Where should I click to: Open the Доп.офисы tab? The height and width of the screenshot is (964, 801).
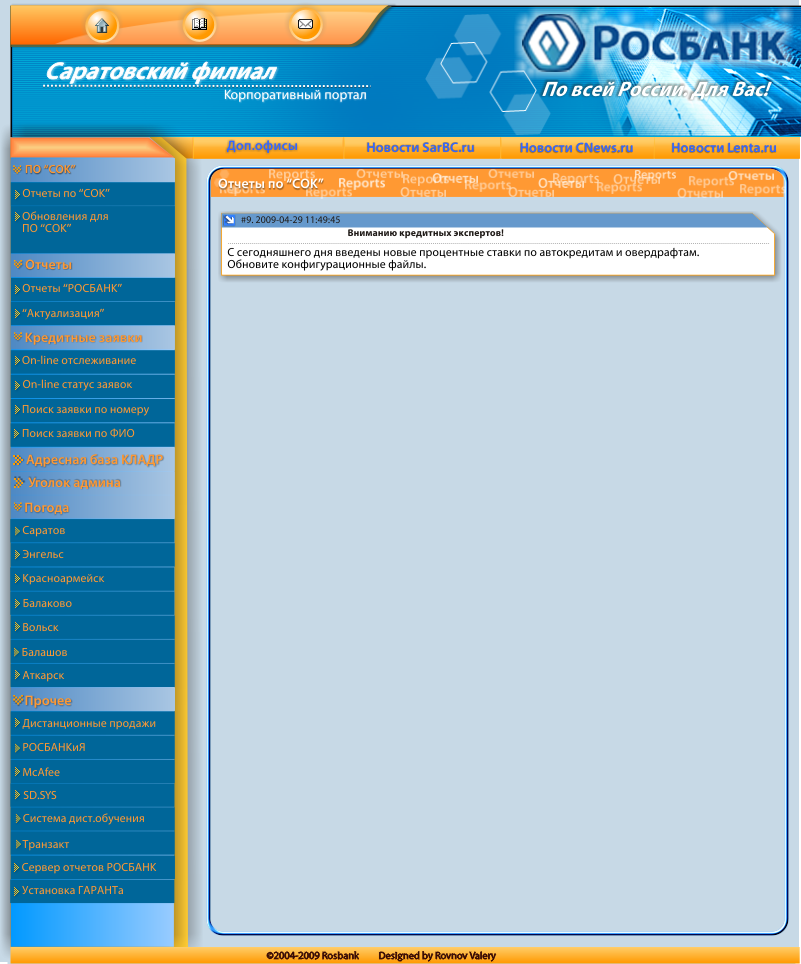(x=262, y=146)
